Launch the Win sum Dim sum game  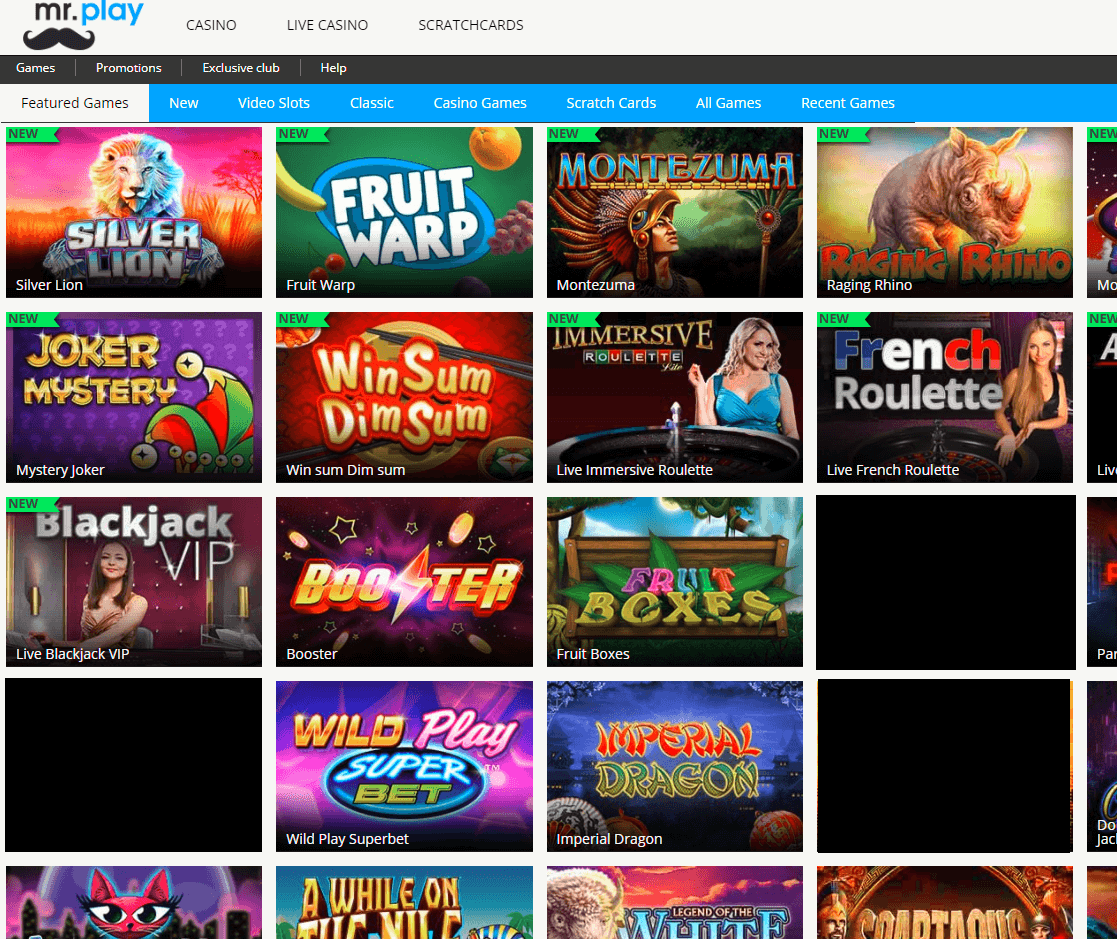(x=404, y=397)
